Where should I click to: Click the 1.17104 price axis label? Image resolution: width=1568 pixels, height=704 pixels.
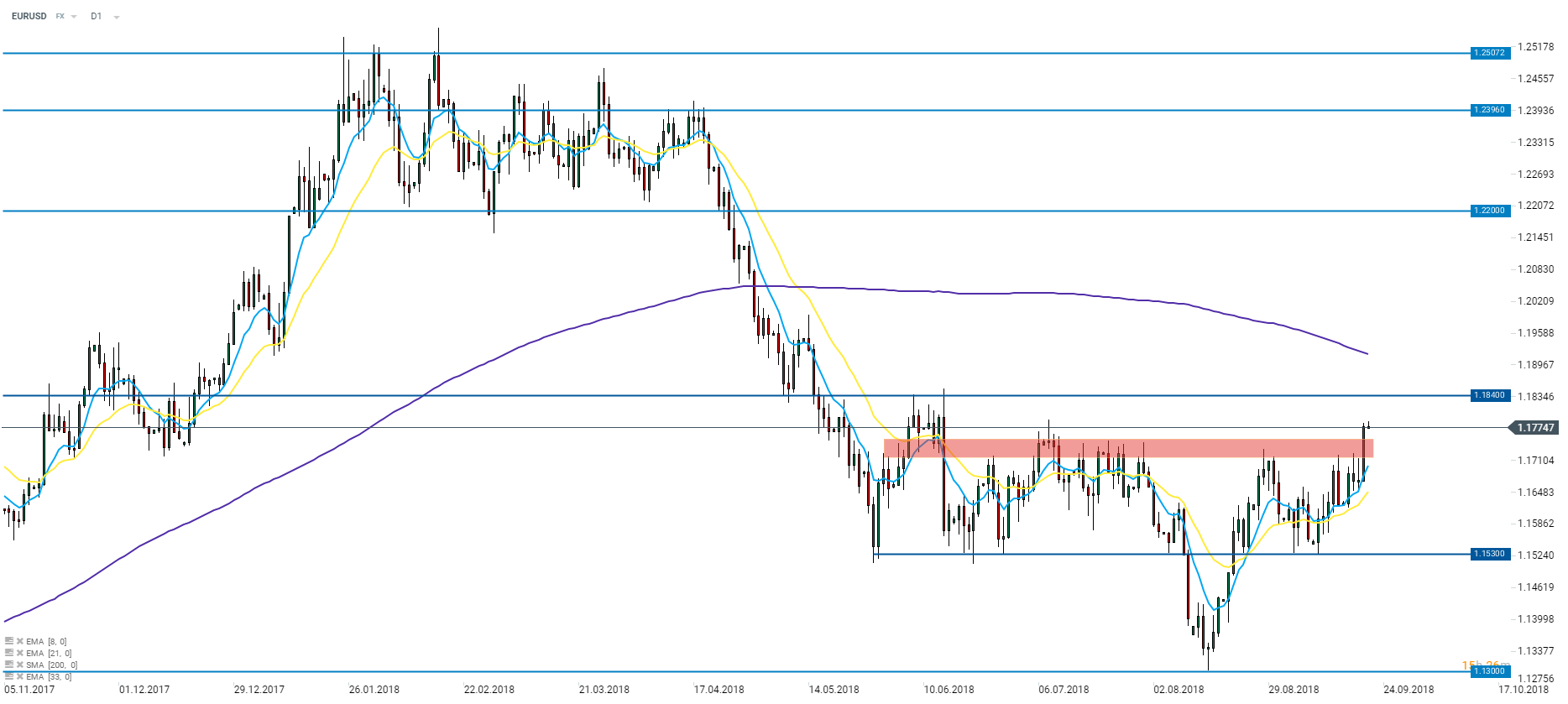[1536, 461]
